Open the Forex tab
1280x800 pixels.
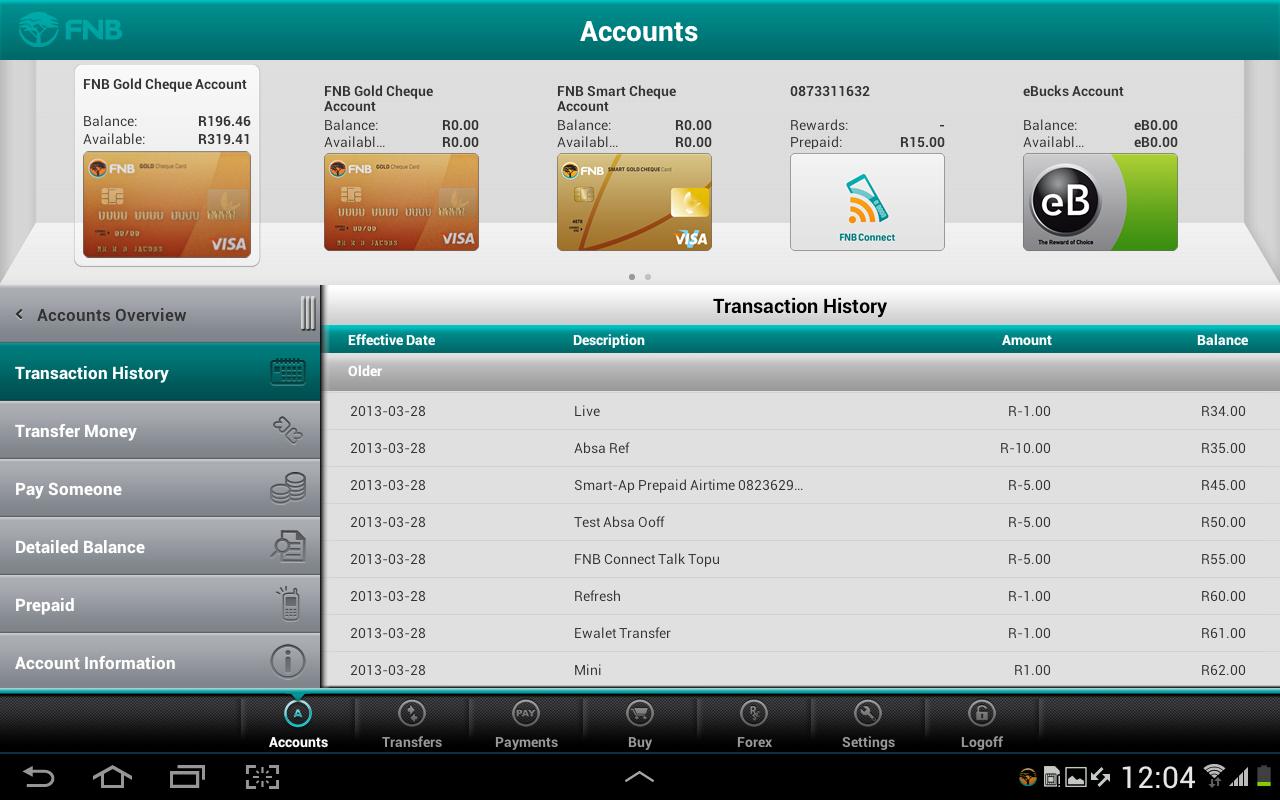pos(754,724)
